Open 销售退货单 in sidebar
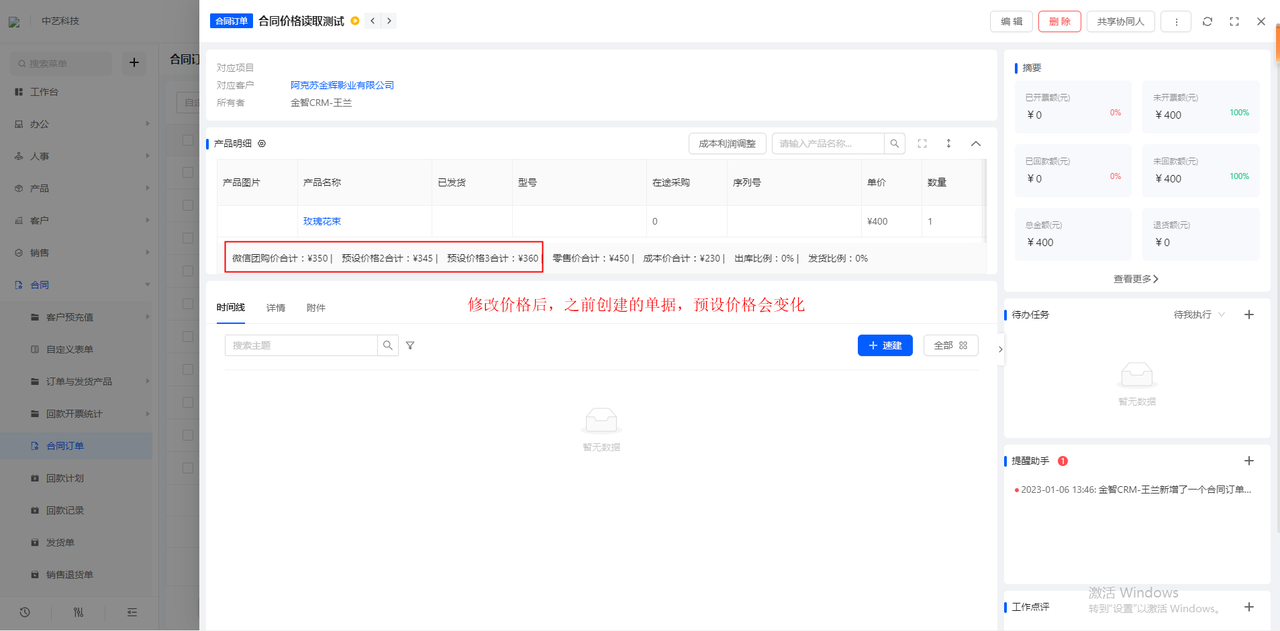 76,575
